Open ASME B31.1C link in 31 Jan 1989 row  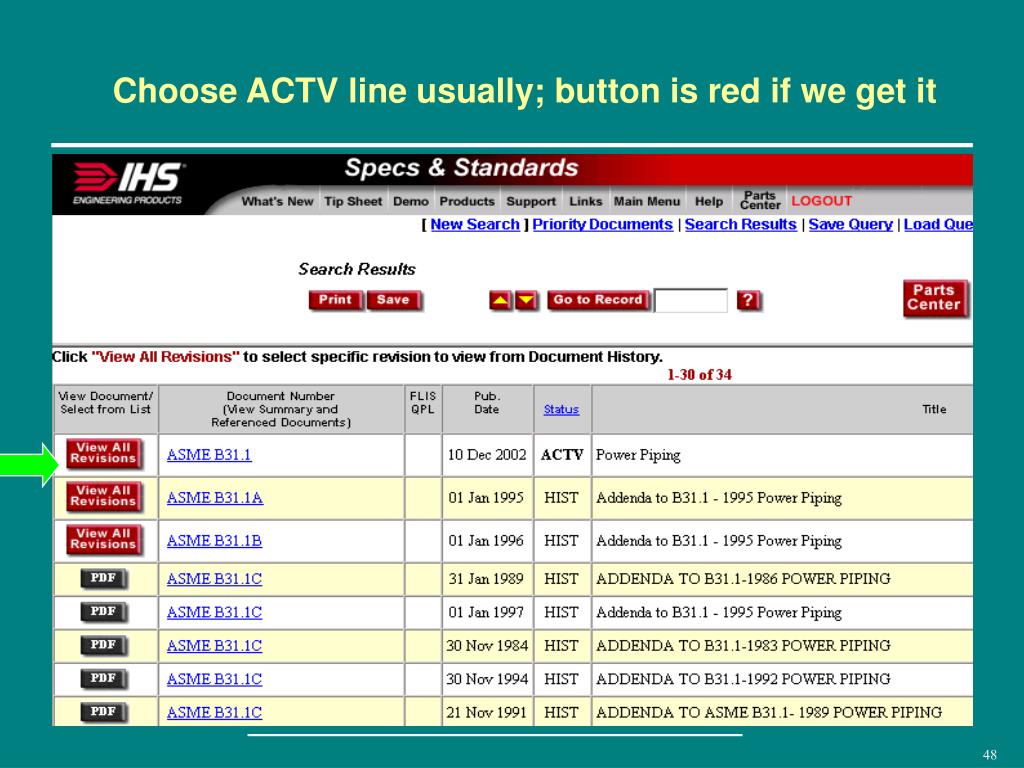point(214,579)
